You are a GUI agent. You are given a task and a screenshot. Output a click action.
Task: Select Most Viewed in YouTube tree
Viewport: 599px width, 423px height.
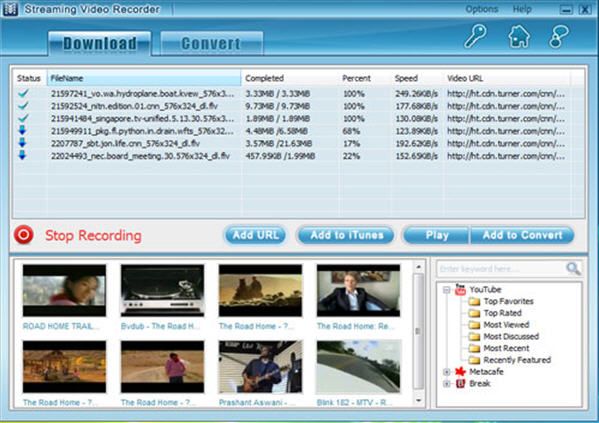pos(506,325)
